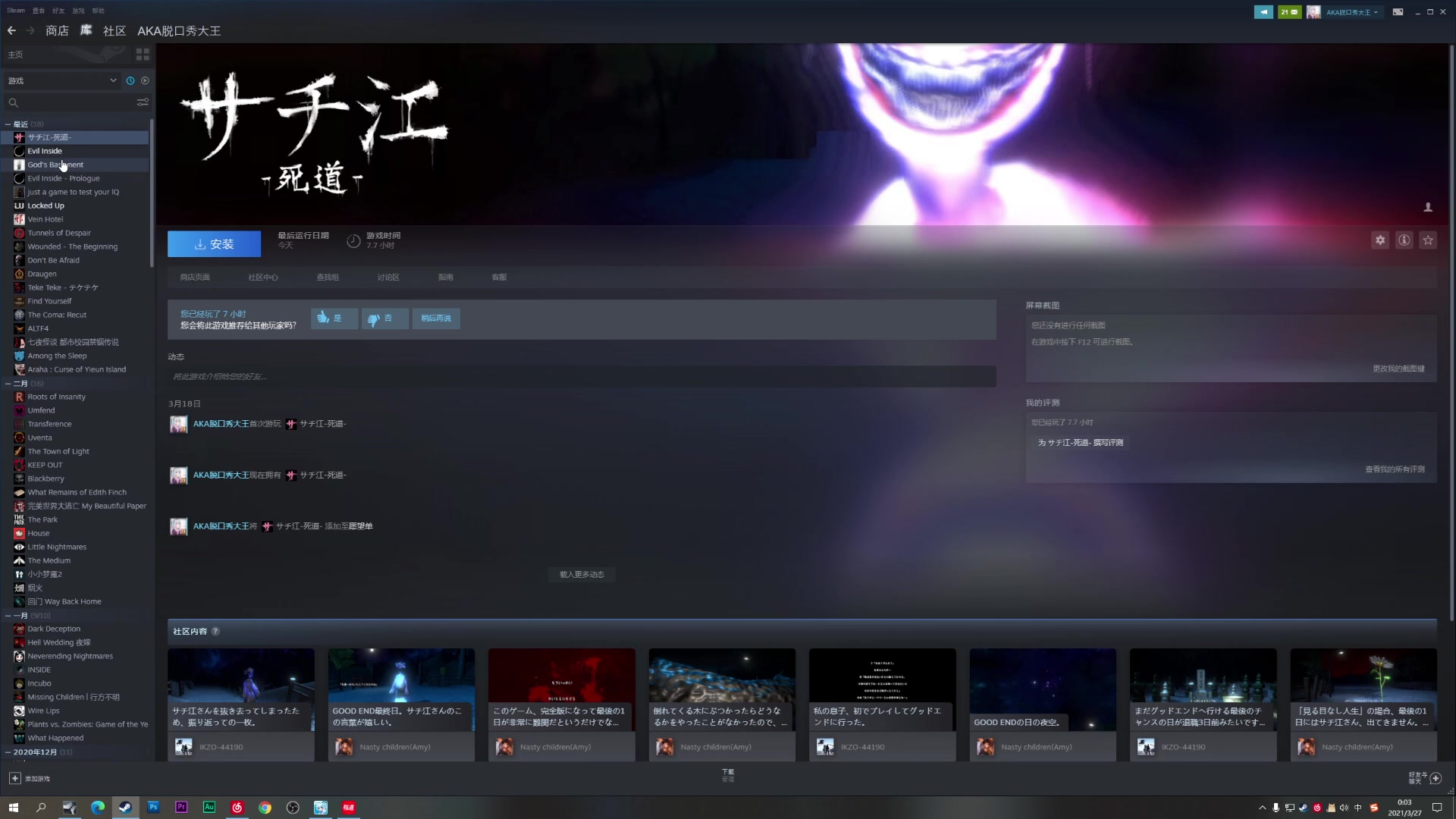Open NetEase Music taskbar icon
The image size is (1456, 819).
pyautogui.click(x=237, y=808)
